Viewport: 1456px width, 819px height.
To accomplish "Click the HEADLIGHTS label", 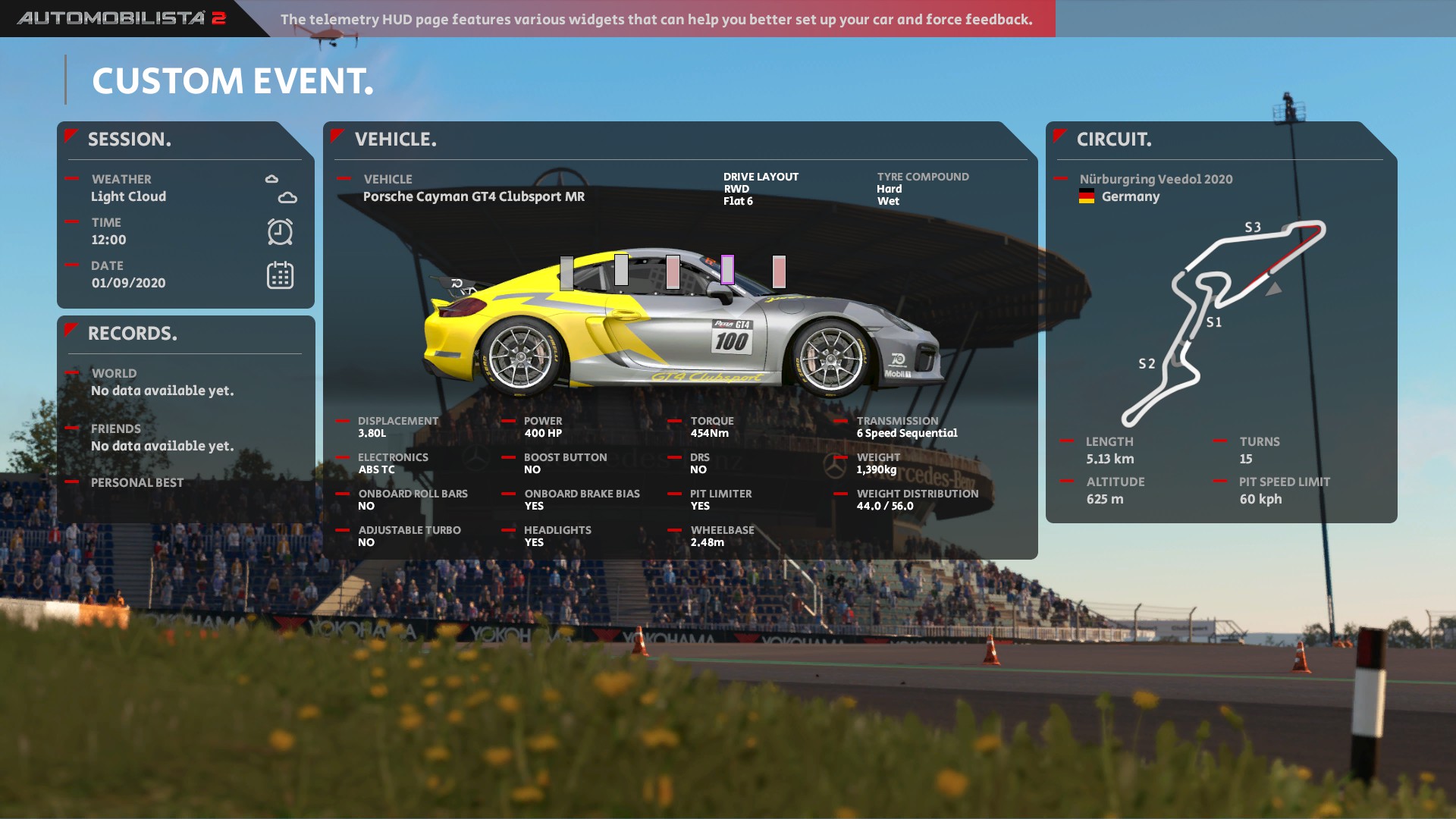I will pyautogui.click(x=557, y=530).
